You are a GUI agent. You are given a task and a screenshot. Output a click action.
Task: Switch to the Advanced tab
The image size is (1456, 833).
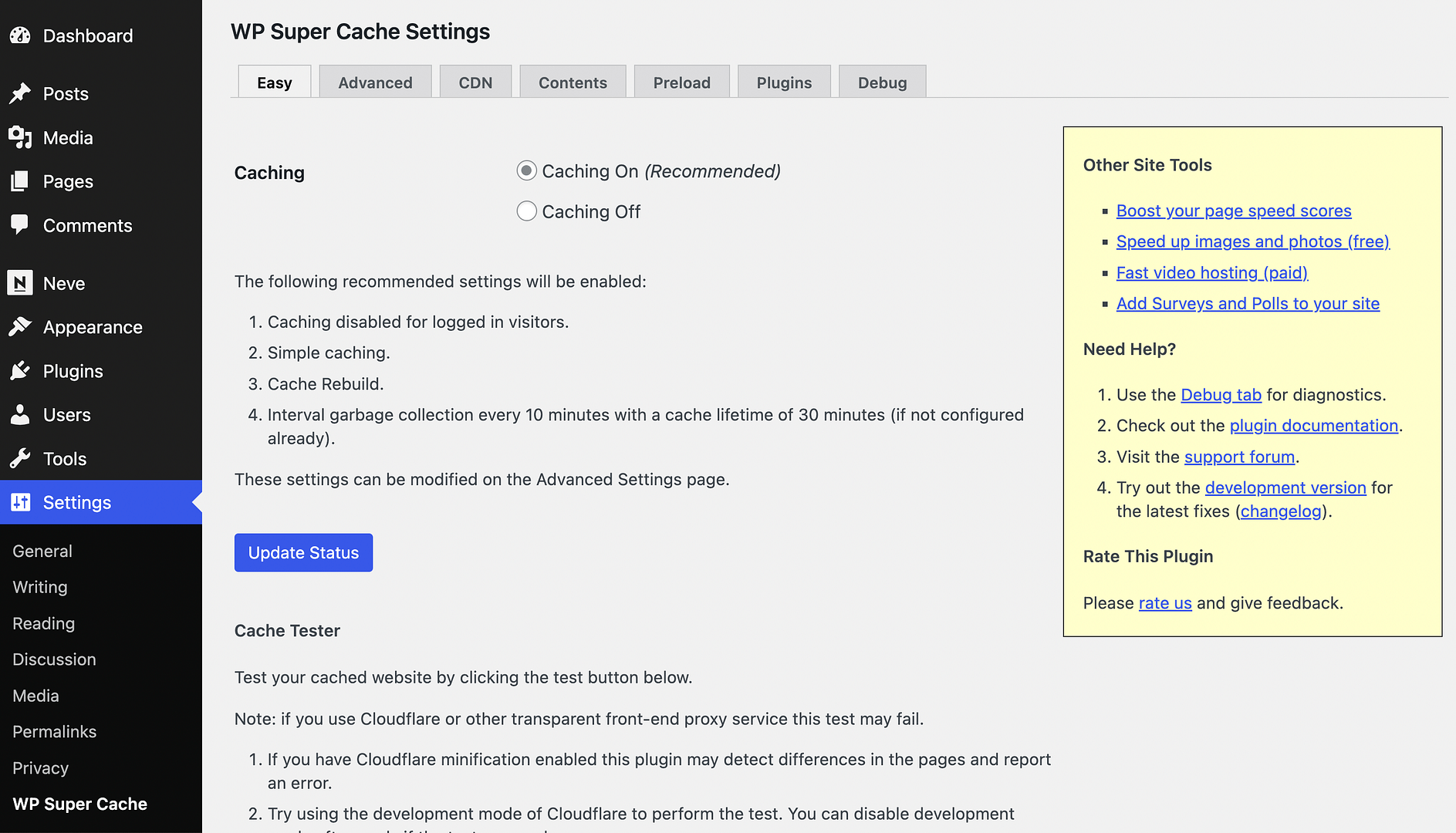click(375, 82)
